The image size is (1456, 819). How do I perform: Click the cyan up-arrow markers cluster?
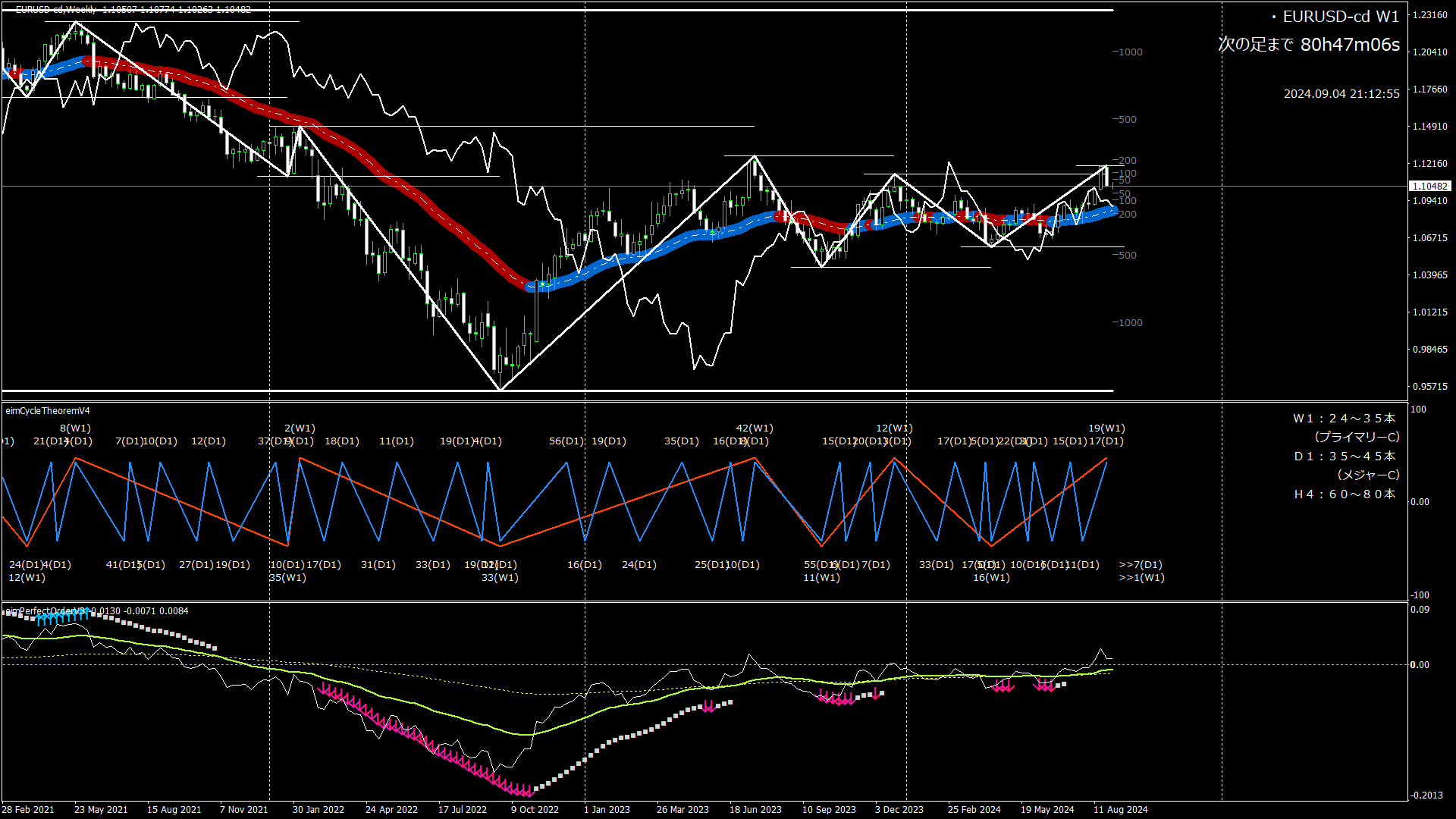pyautogui.click(x=62, y=618)
